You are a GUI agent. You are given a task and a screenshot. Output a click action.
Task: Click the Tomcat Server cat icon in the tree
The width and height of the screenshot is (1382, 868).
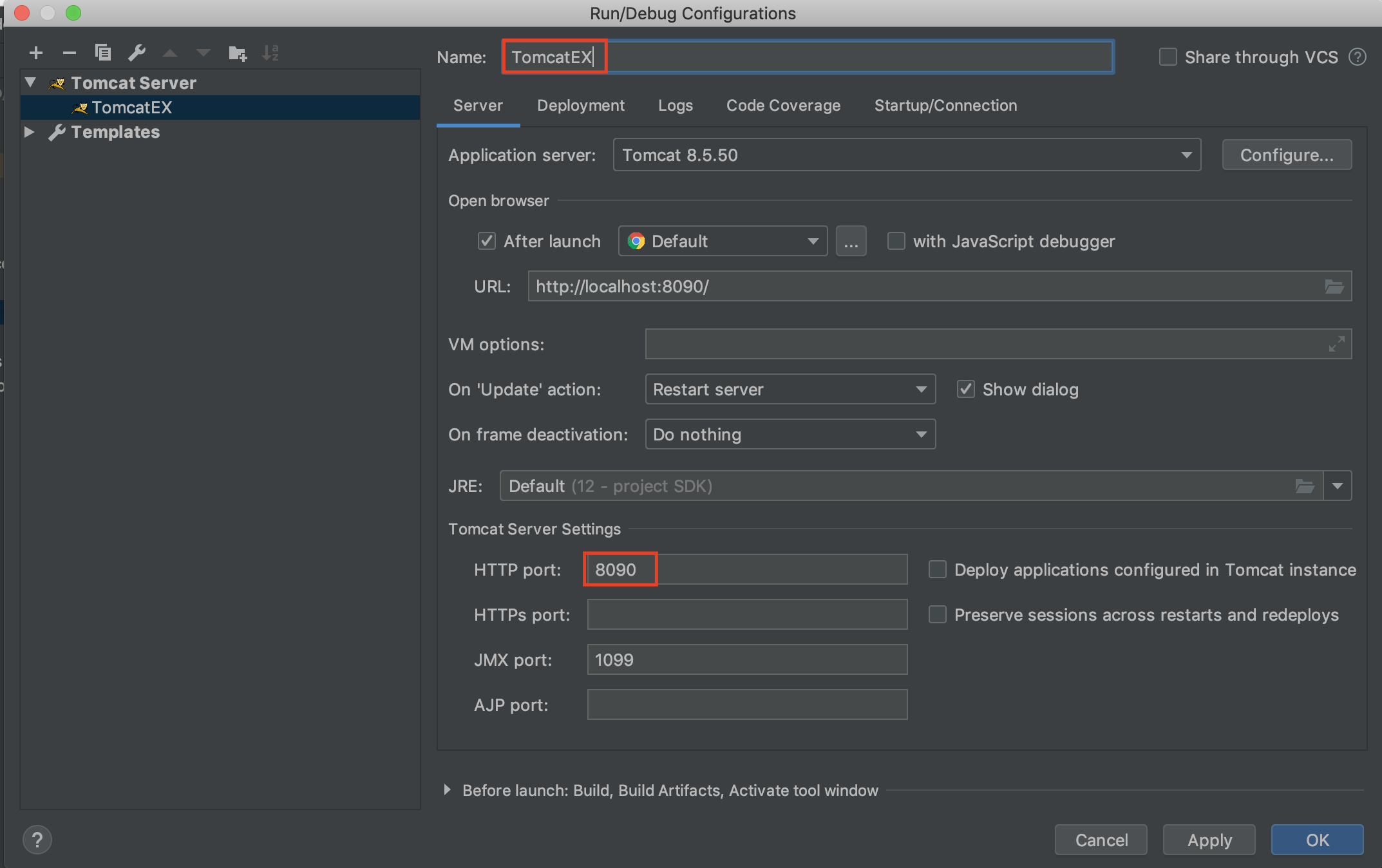pos(57,83)
